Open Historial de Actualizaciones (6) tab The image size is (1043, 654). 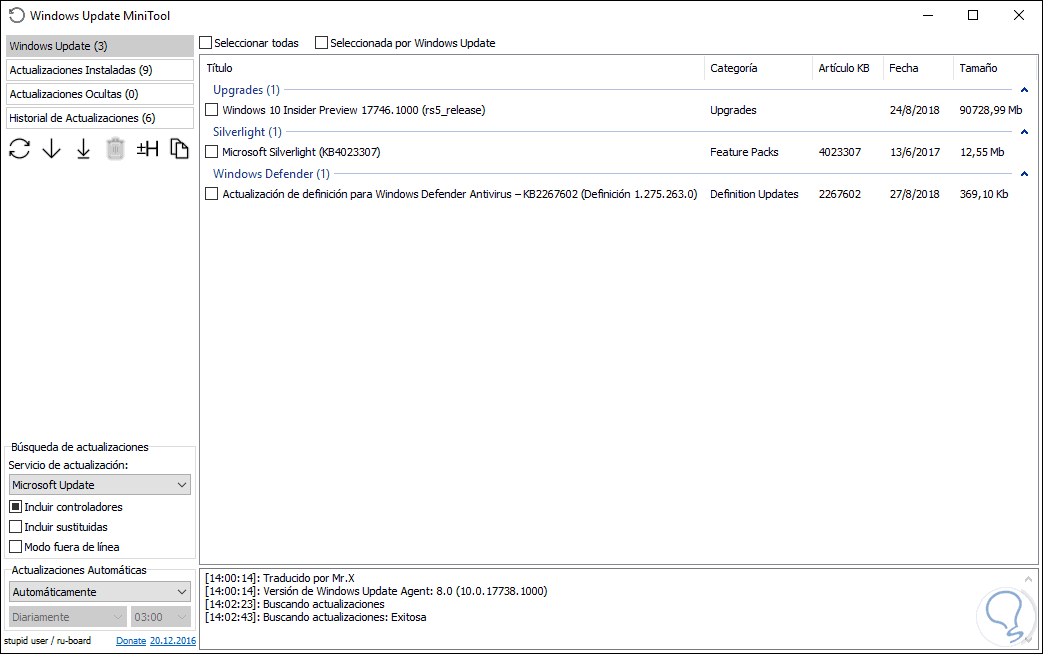tap(100, 118)
